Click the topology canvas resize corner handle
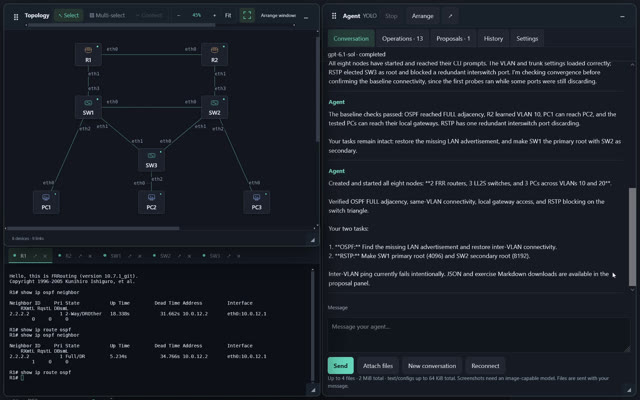This screenshot has width=640, height=400. pos(313,240)
